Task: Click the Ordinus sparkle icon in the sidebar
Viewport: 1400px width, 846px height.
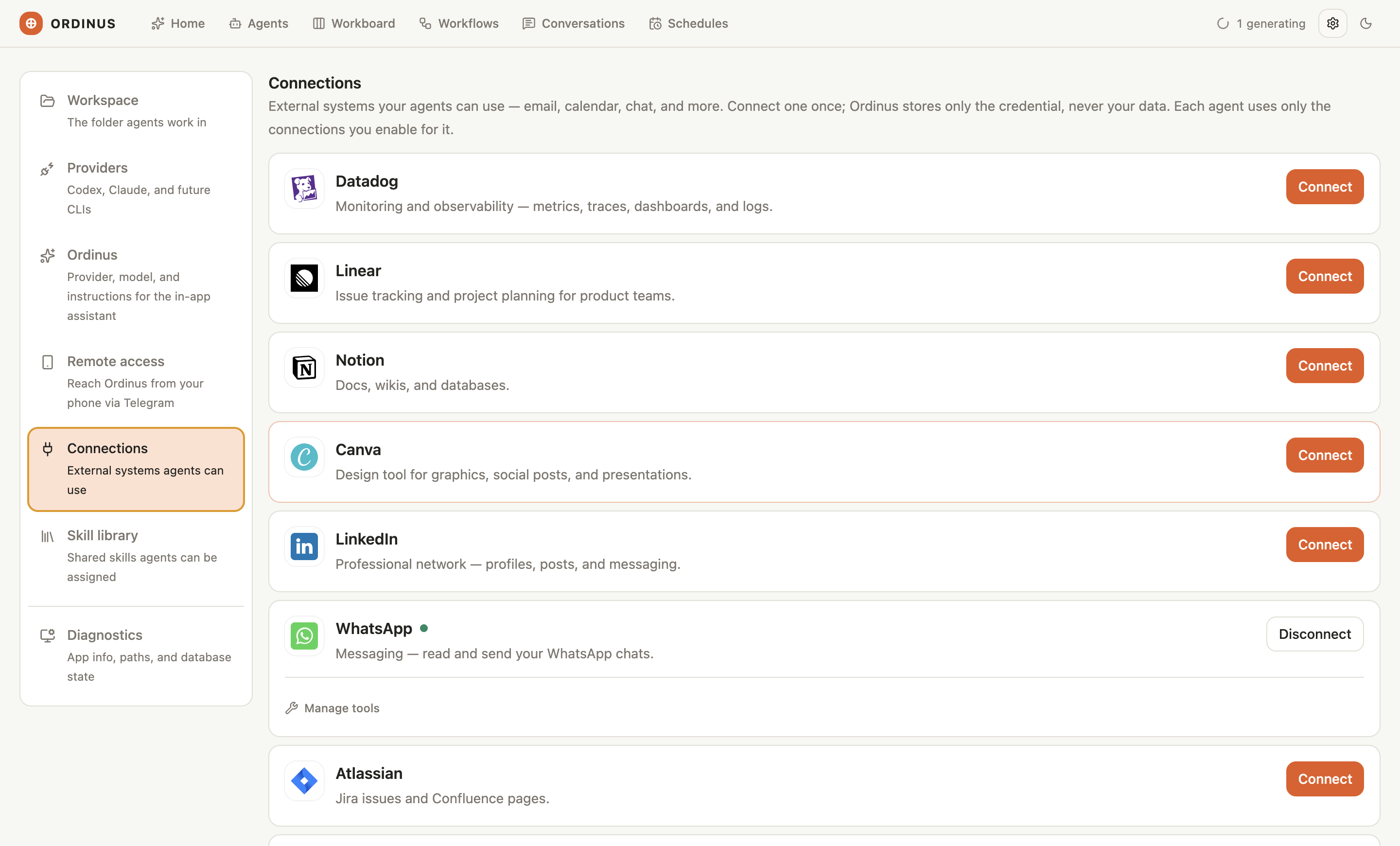Action: [x=48, y=256]
